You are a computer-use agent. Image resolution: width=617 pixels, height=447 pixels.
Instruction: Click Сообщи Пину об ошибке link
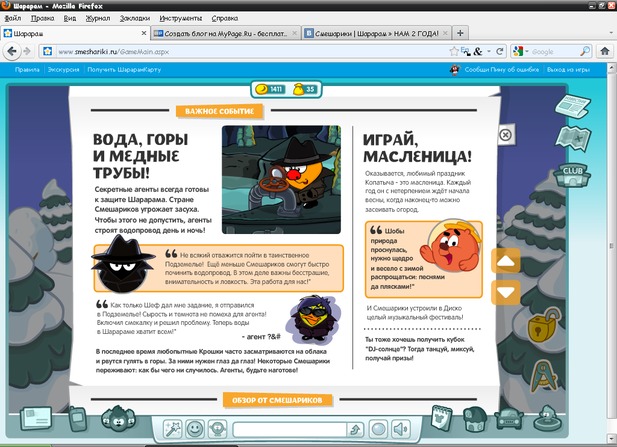pyautogui.click(x=502, y=70)
